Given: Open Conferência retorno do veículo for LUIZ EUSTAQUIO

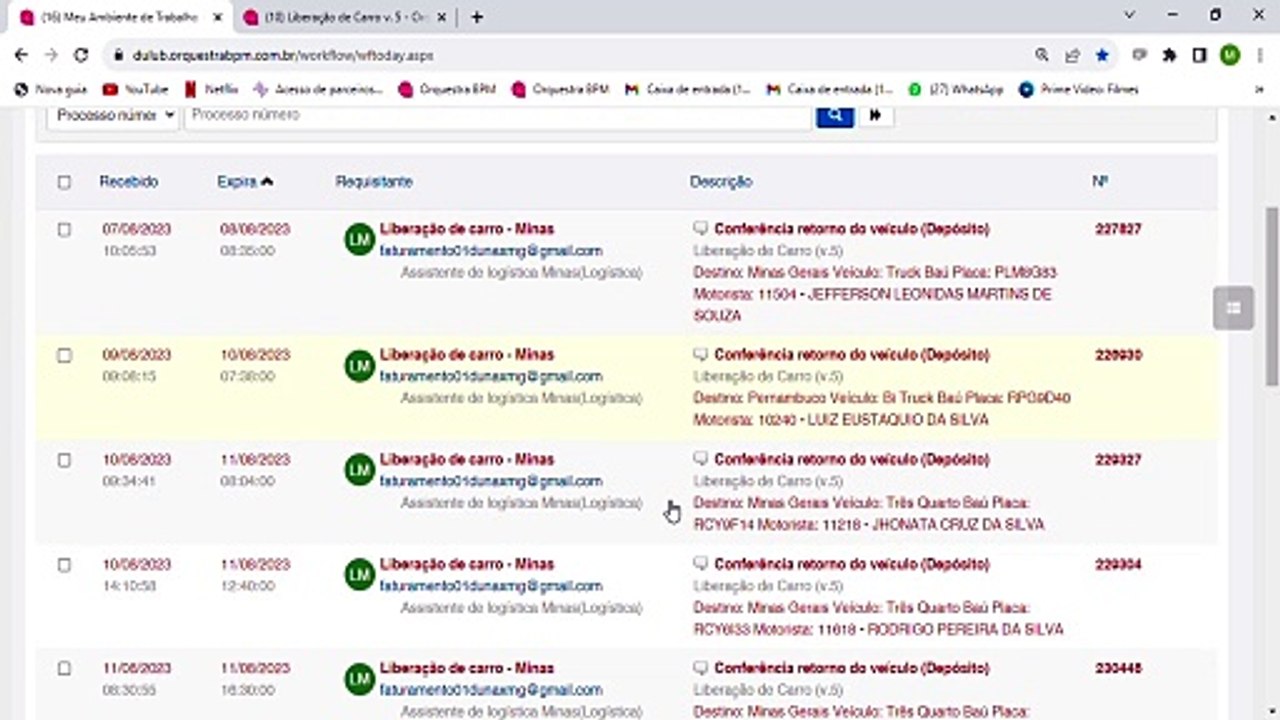Looking at the screenshot, I should (852, 355).
